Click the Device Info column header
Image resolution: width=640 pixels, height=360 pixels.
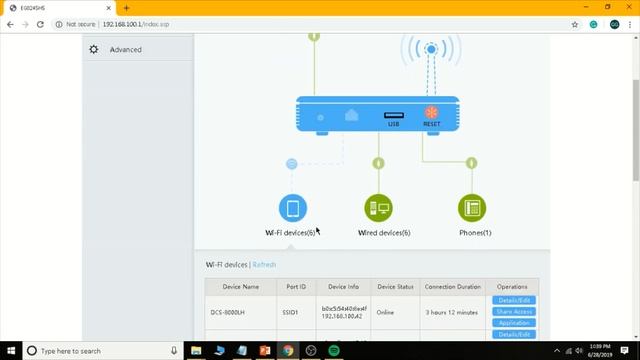point(343,287)
